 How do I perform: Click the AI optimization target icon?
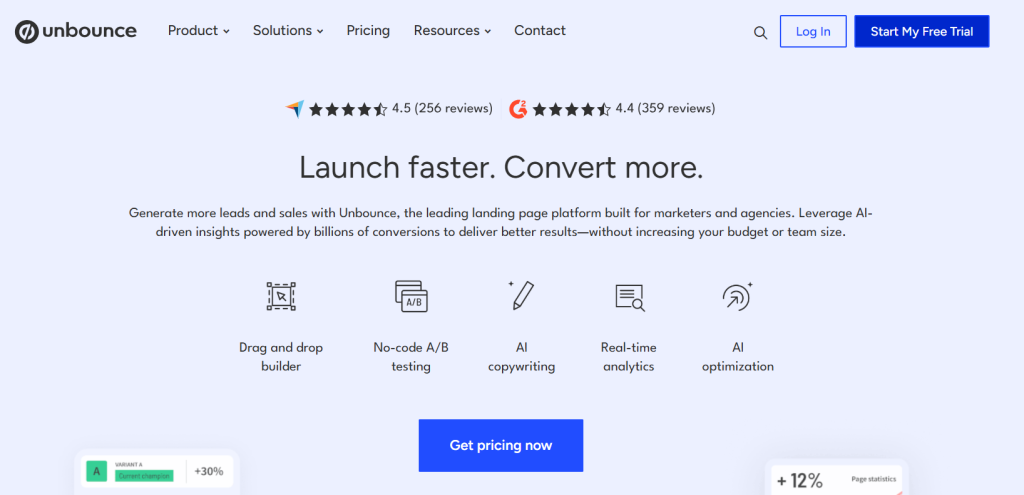coord(738,296)
